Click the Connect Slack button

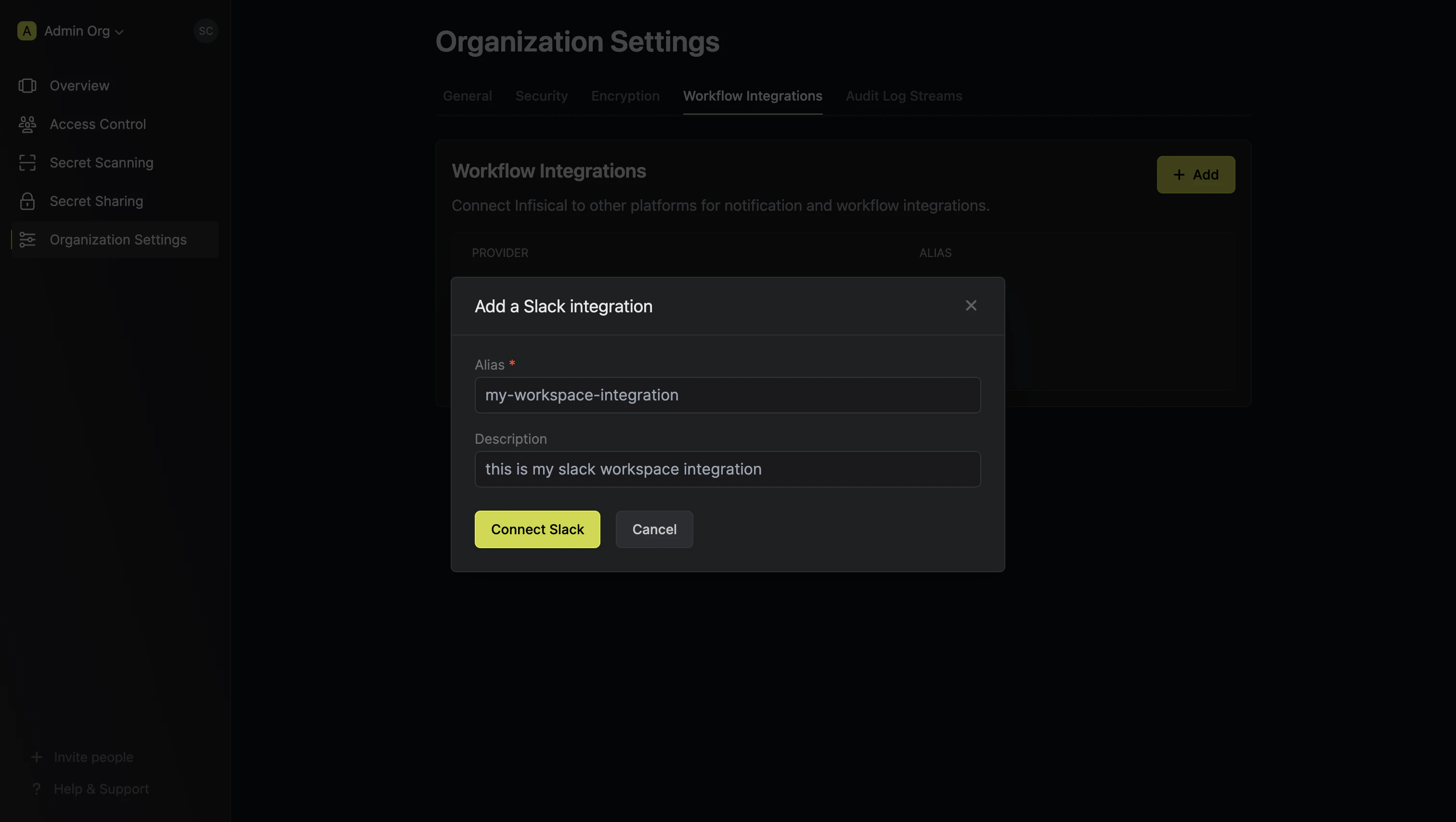click(537, 529)
